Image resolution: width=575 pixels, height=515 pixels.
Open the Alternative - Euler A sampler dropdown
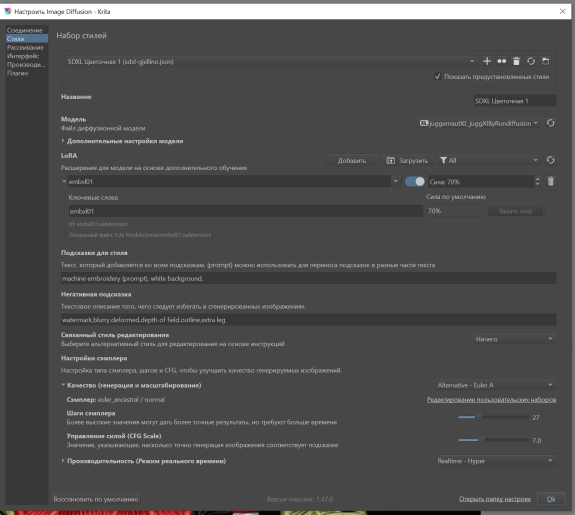pyautogui.click(x=495, y=385)
